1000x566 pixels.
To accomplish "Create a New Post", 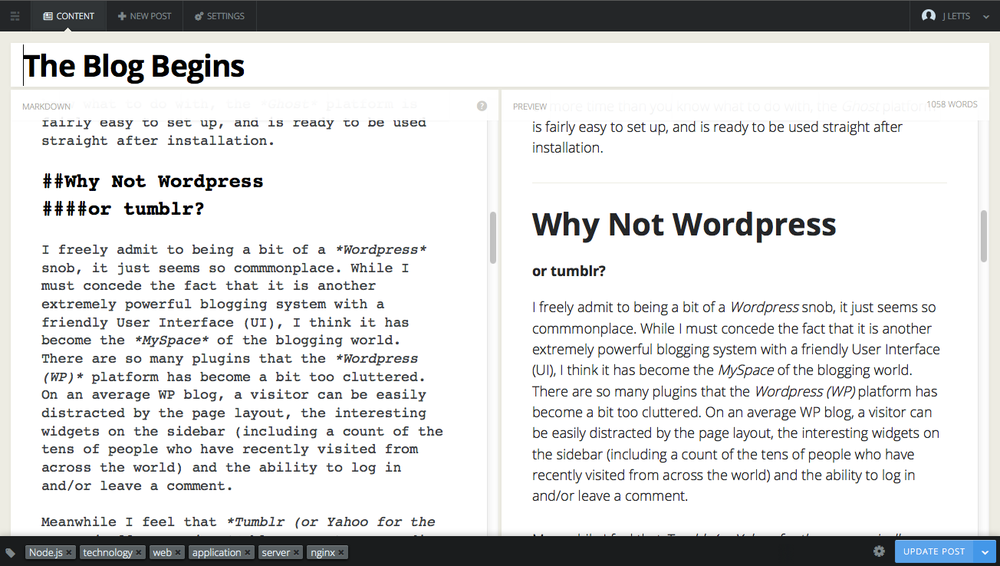I will click(x=144, y=16).
